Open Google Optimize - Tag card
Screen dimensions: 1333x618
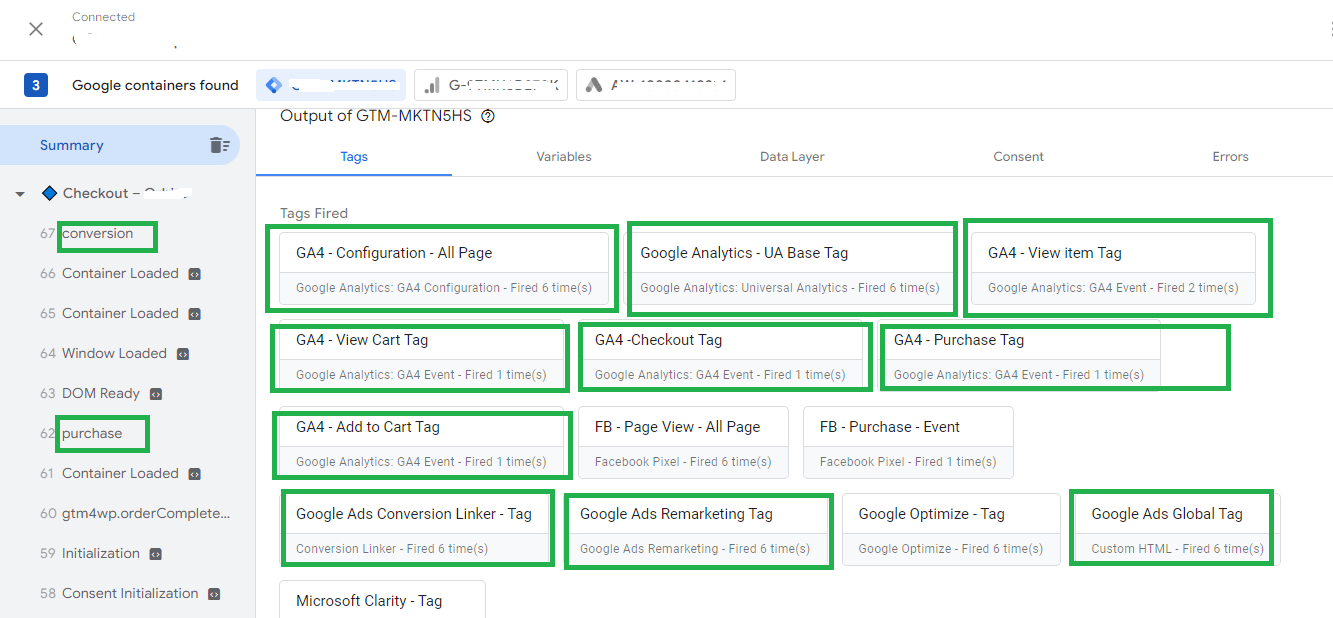[951, 530]
